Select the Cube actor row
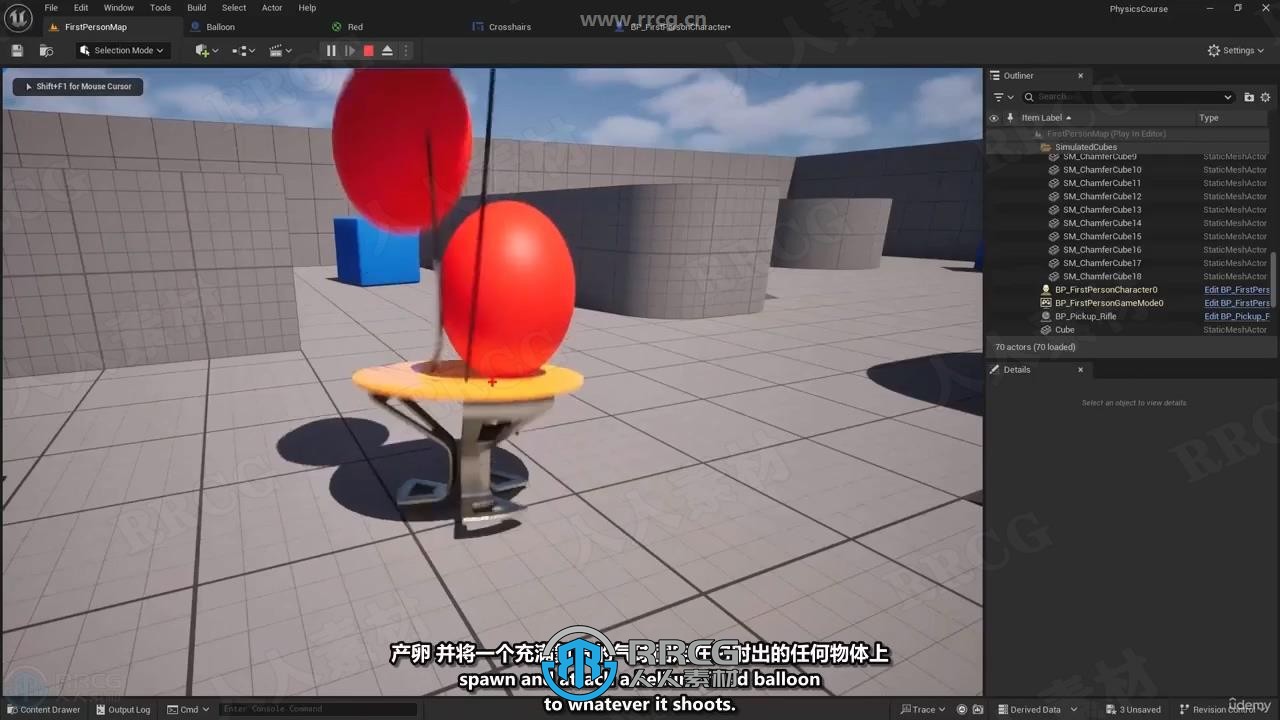The height and width of the screenshot is (720, 1280). (x=1064, y=330)
